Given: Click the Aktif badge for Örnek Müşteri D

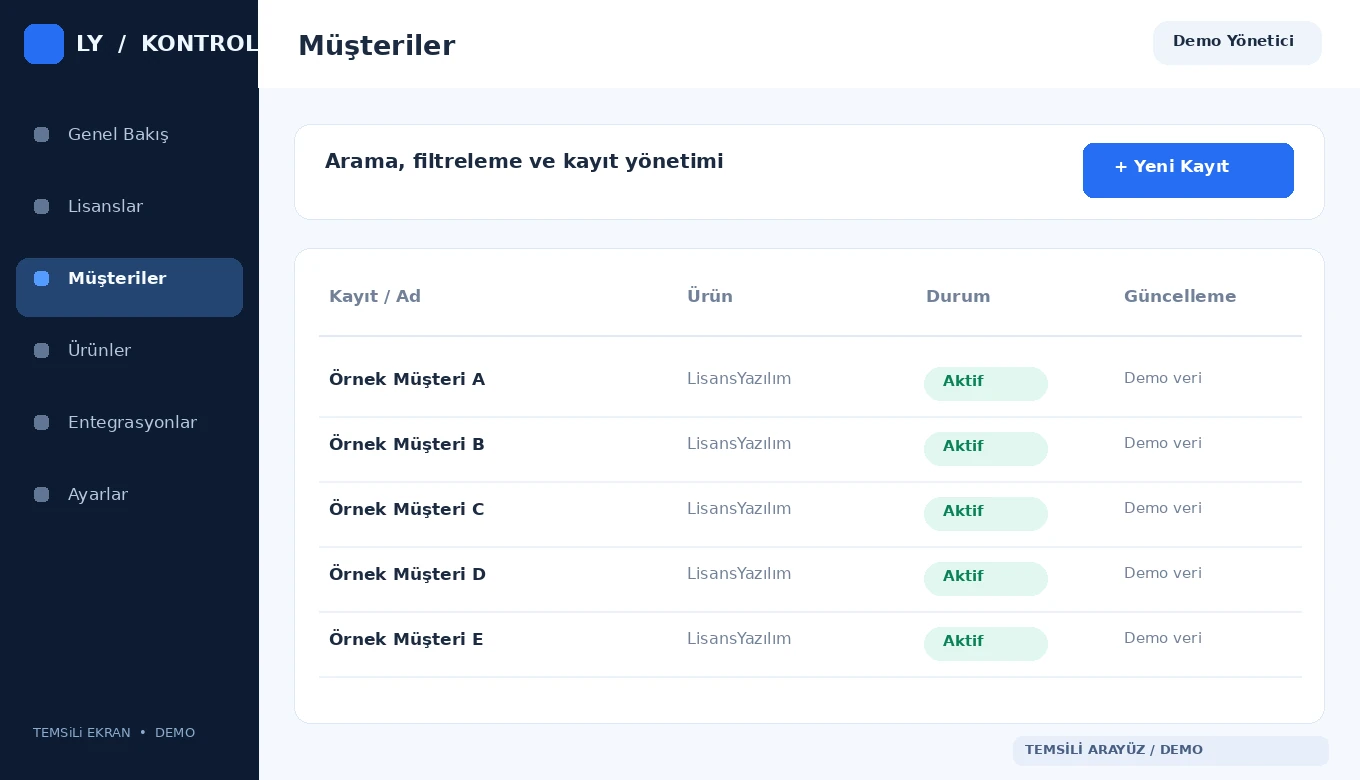Looking at the screenshot, I should (x=986, y=579).
